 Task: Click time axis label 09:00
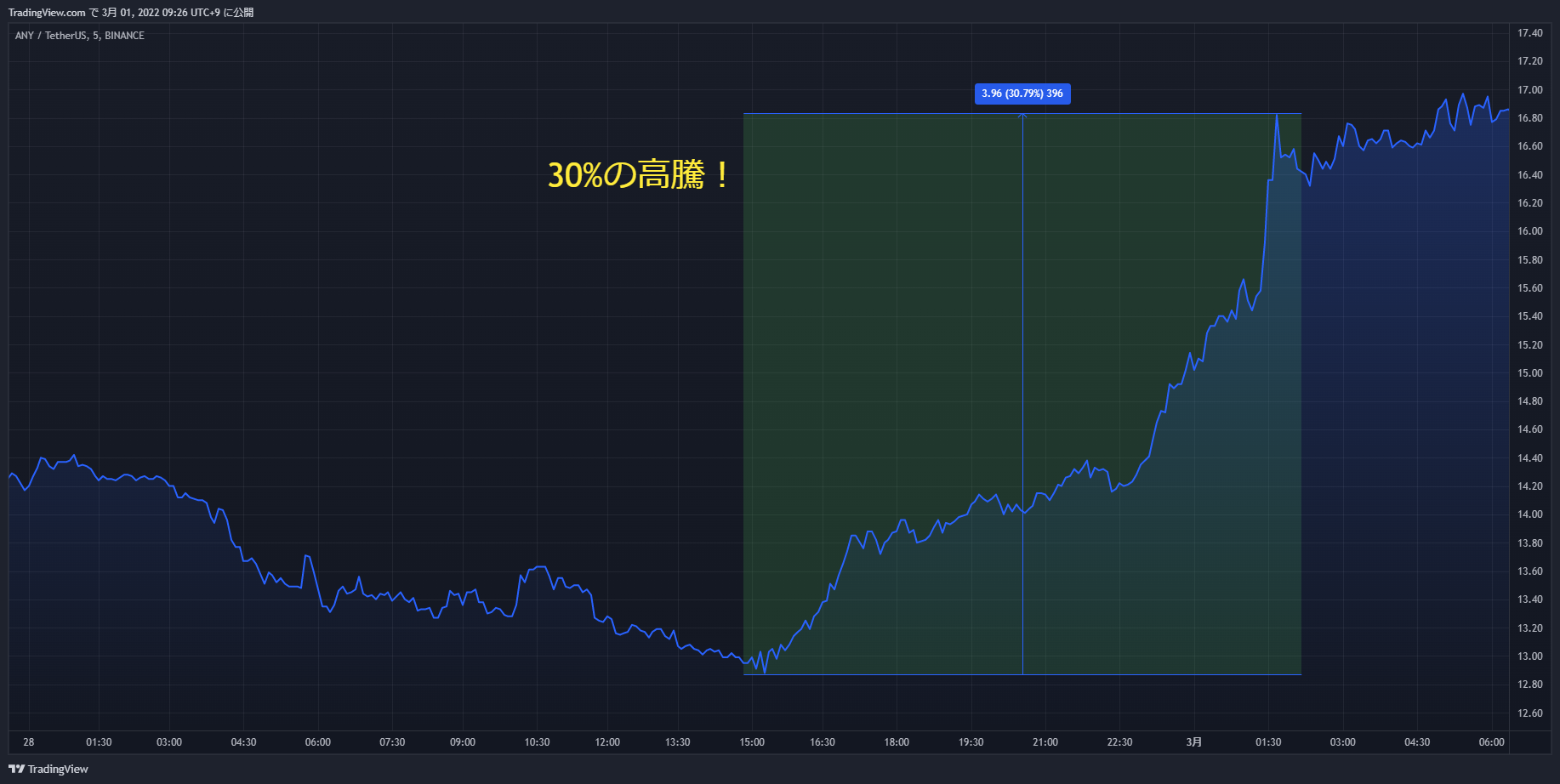pyautogui.click(x=463, y=742)
